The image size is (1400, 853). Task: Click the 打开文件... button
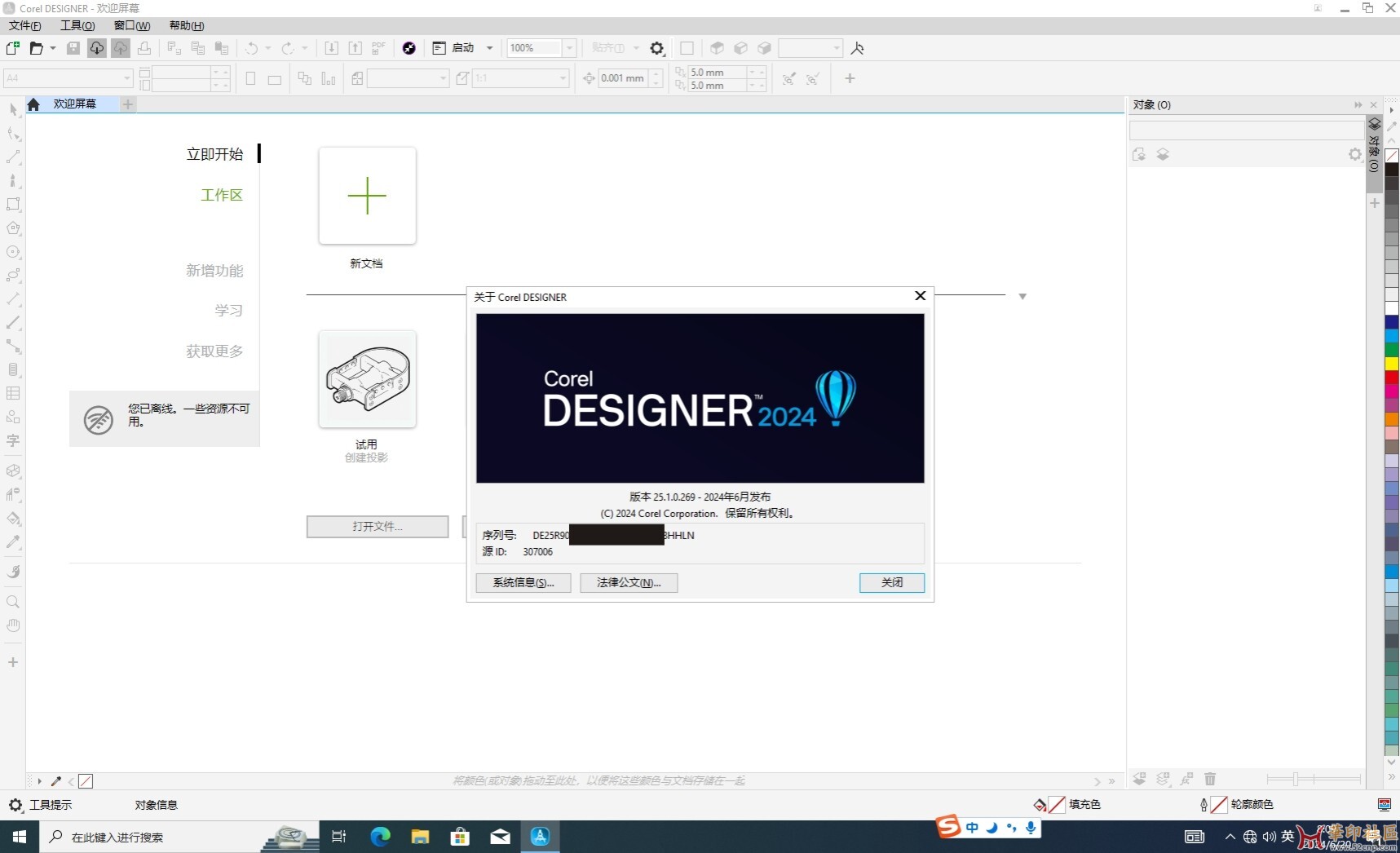tap(378, 527)
